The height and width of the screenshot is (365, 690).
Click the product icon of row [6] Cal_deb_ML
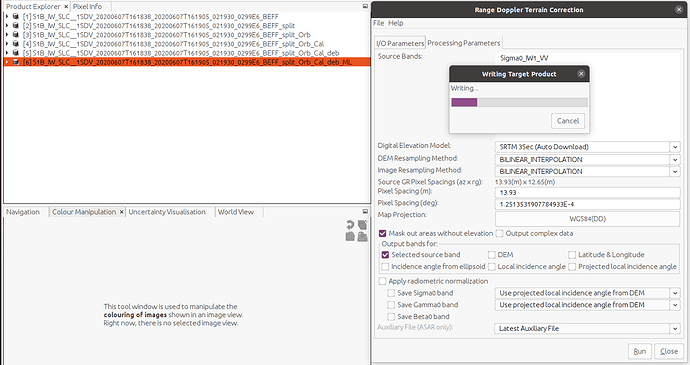coord(16,62)
